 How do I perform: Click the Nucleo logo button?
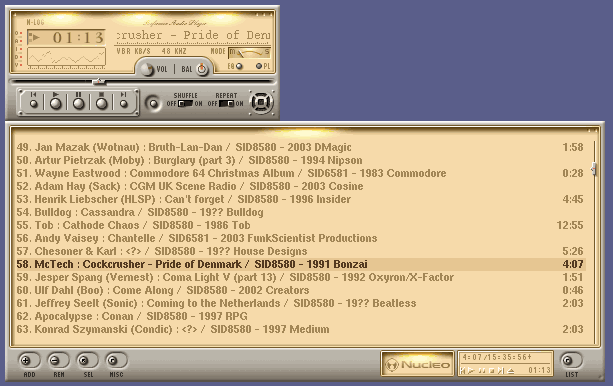(417, 364)
